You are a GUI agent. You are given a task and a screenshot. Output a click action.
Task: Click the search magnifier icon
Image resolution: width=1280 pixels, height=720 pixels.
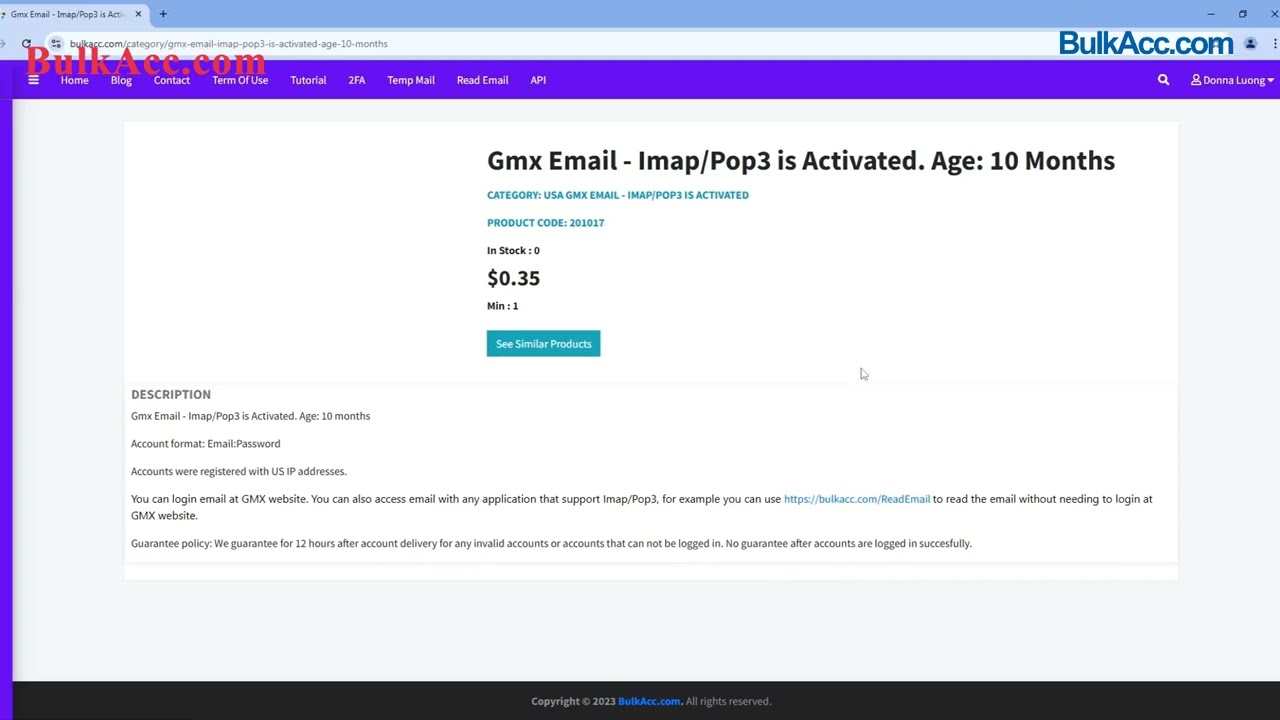tap(1163, 80)
